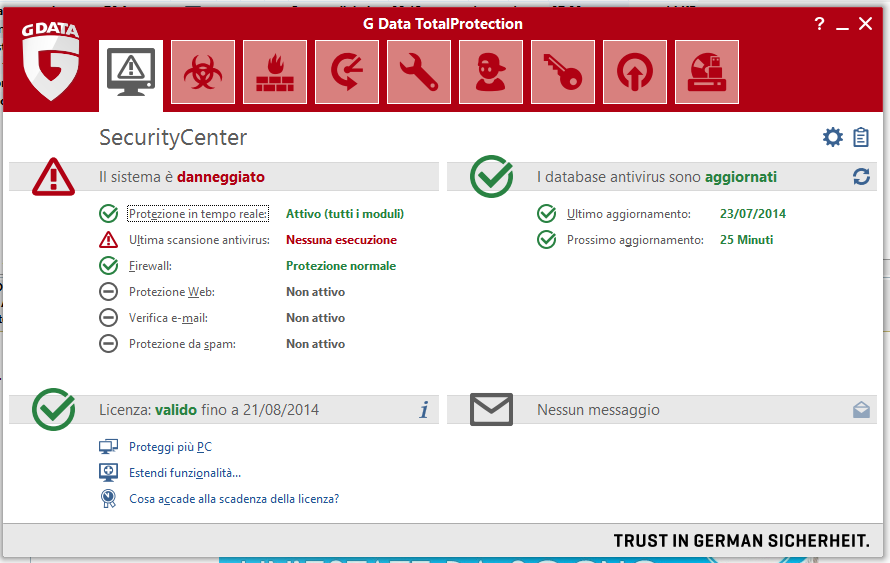
Task: Click last virus scan warning icon
Action: [108, 240]
